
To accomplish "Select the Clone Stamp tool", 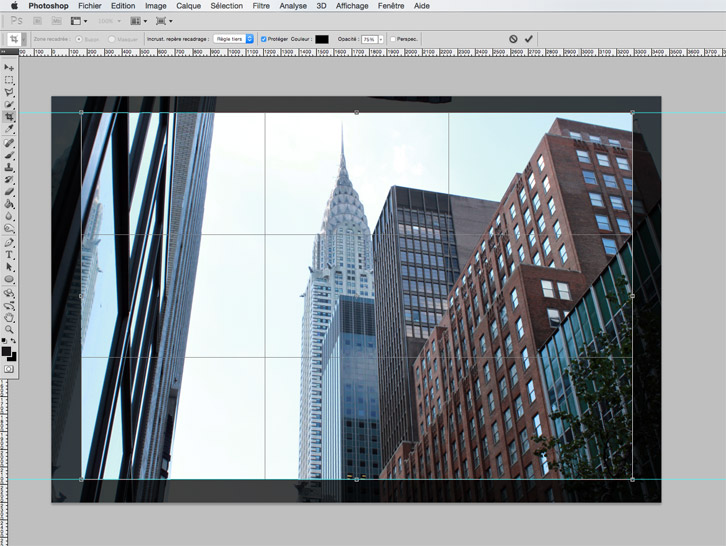I will pos(9,167).
